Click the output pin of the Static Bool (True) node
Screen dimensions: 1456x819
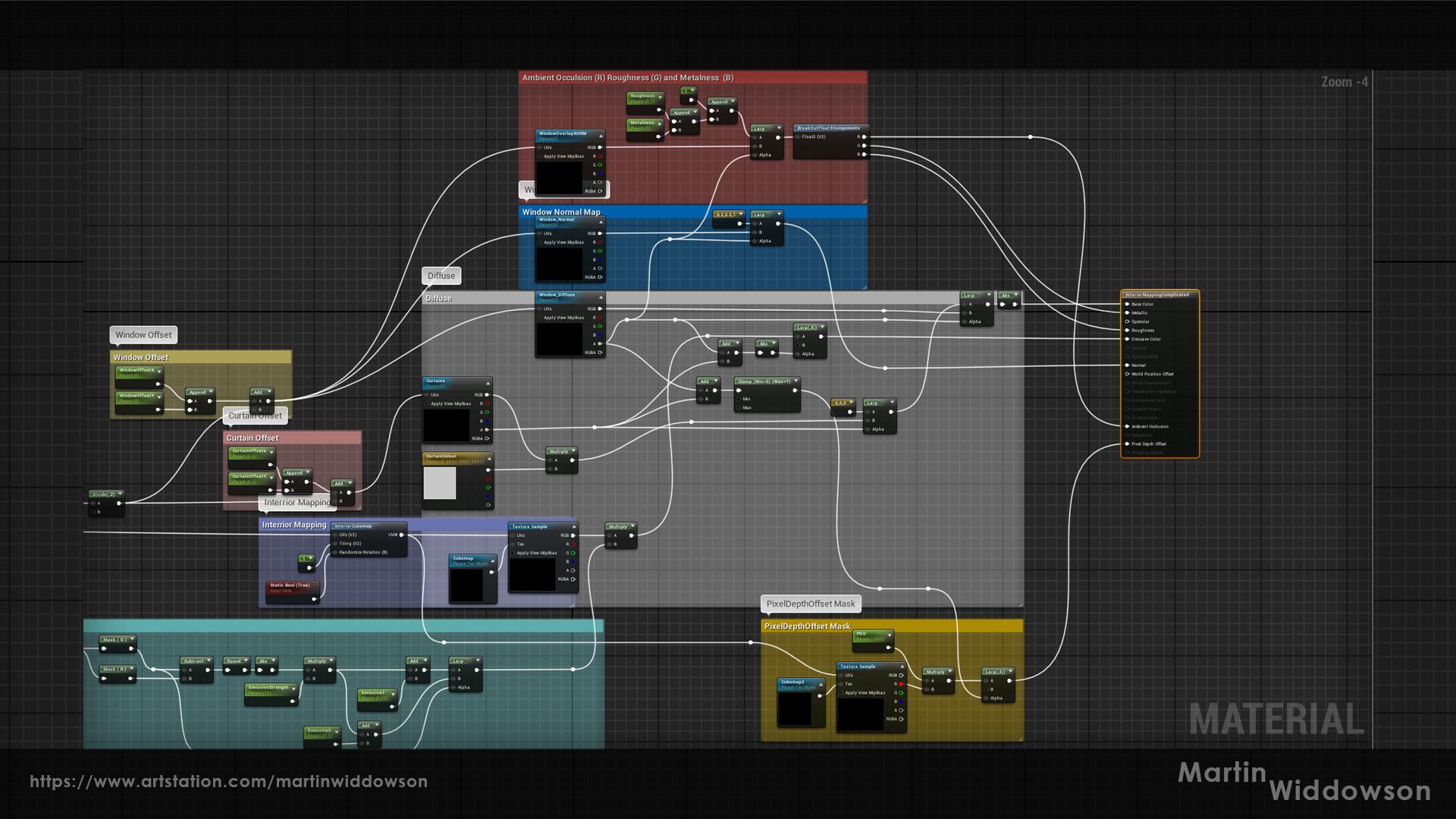(313, 598)
